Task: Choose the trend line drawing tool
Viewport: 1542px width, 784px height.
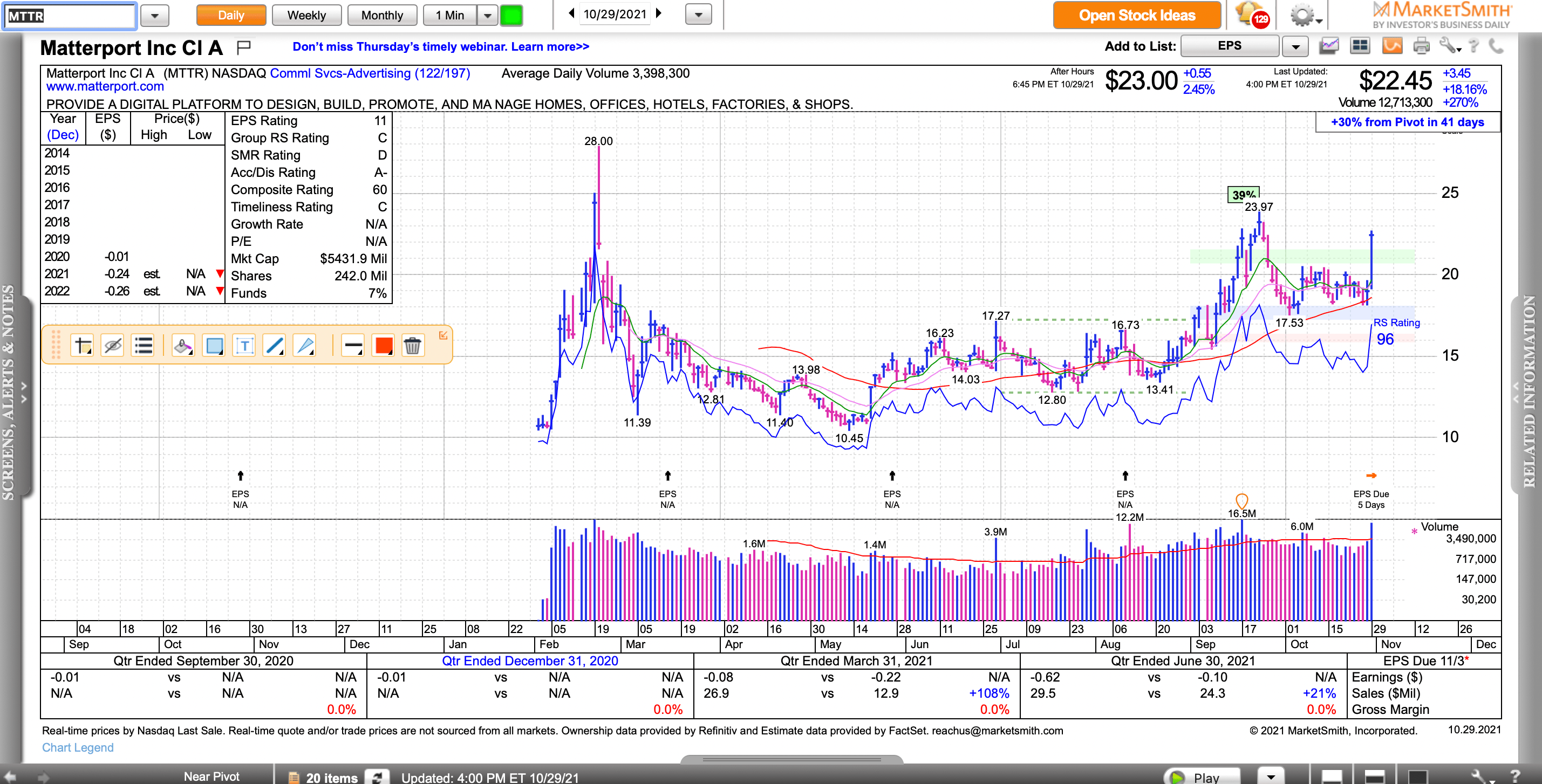Action: [275, 345]
